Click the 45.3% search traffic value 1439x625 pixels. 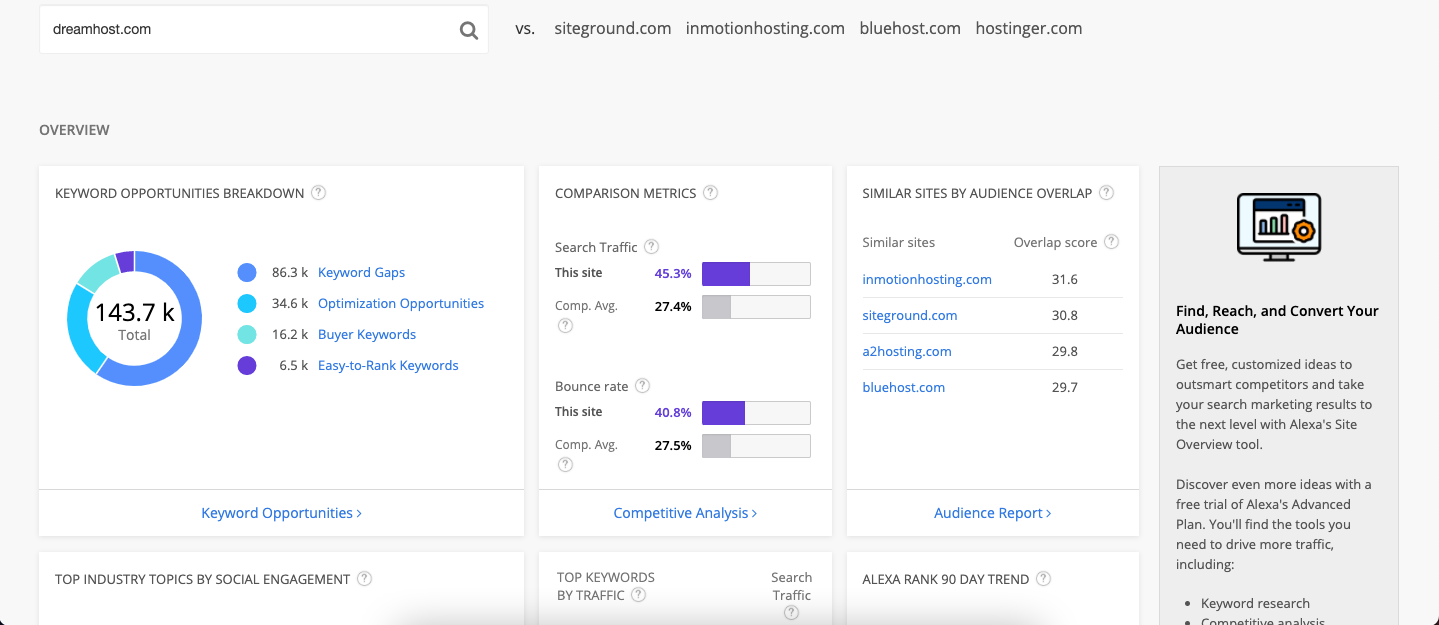[673, 273]
